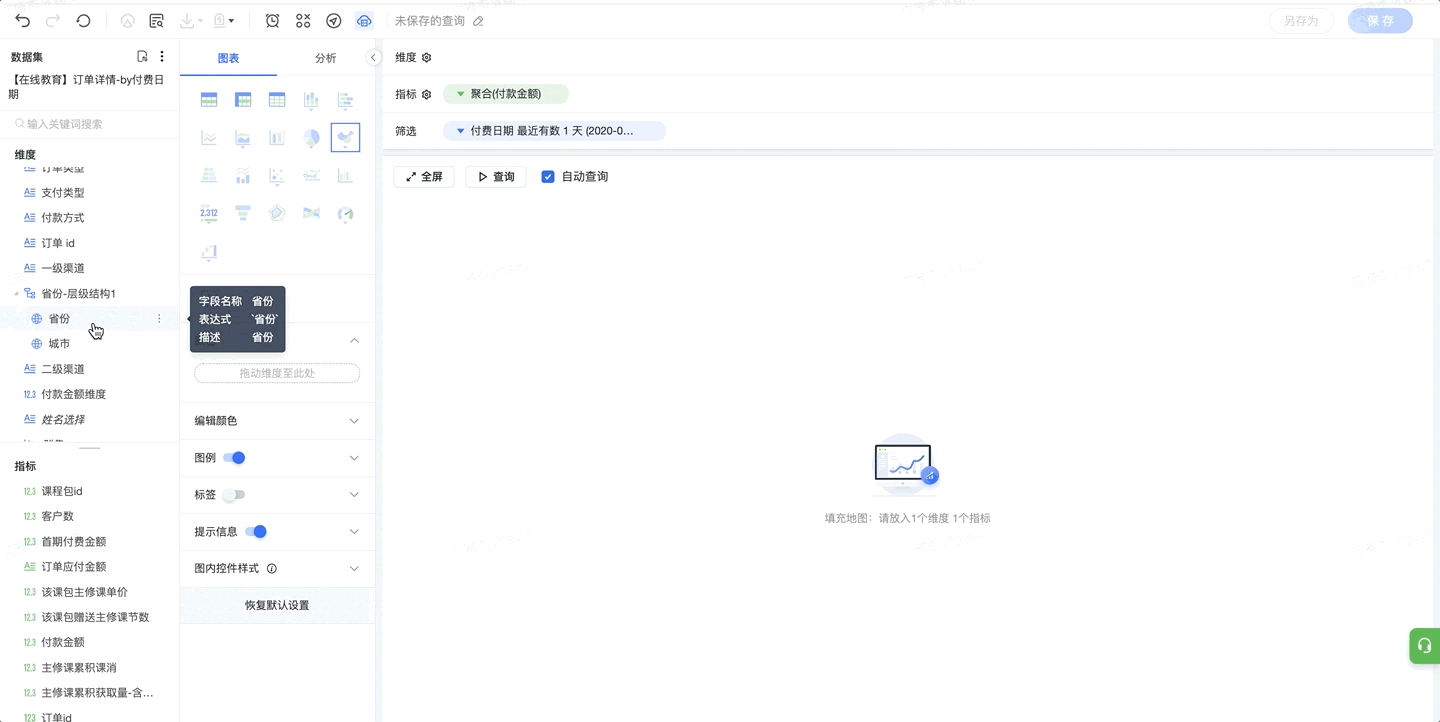Open the query preview document-search icon
1440x722 pixels.
point(156,21)
